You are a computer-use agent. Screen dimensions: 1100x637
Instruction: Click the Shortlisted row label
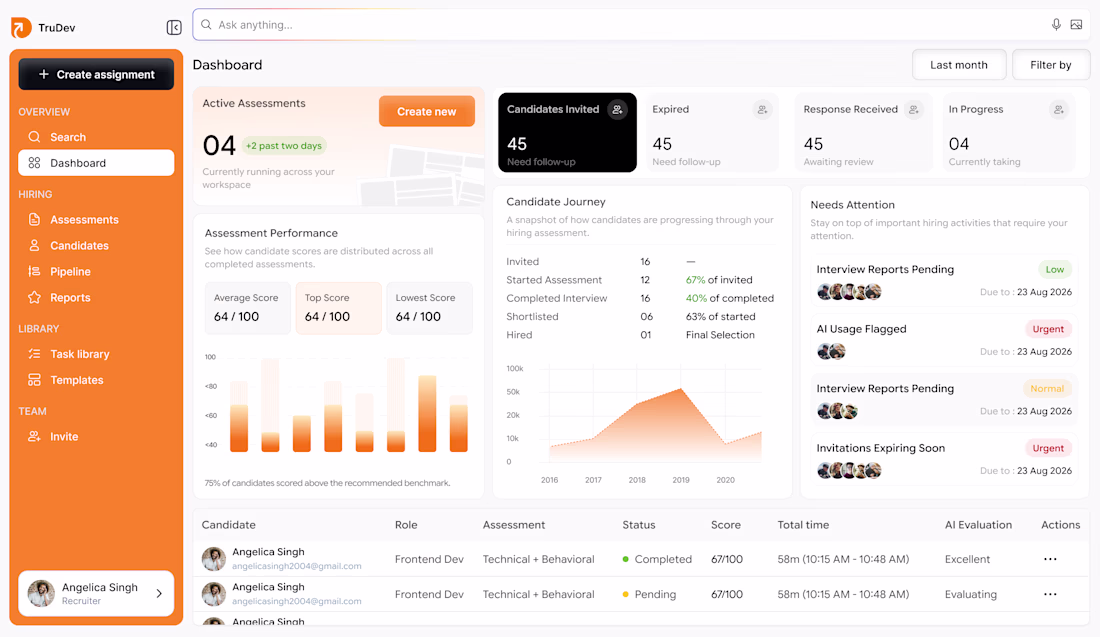532,316
